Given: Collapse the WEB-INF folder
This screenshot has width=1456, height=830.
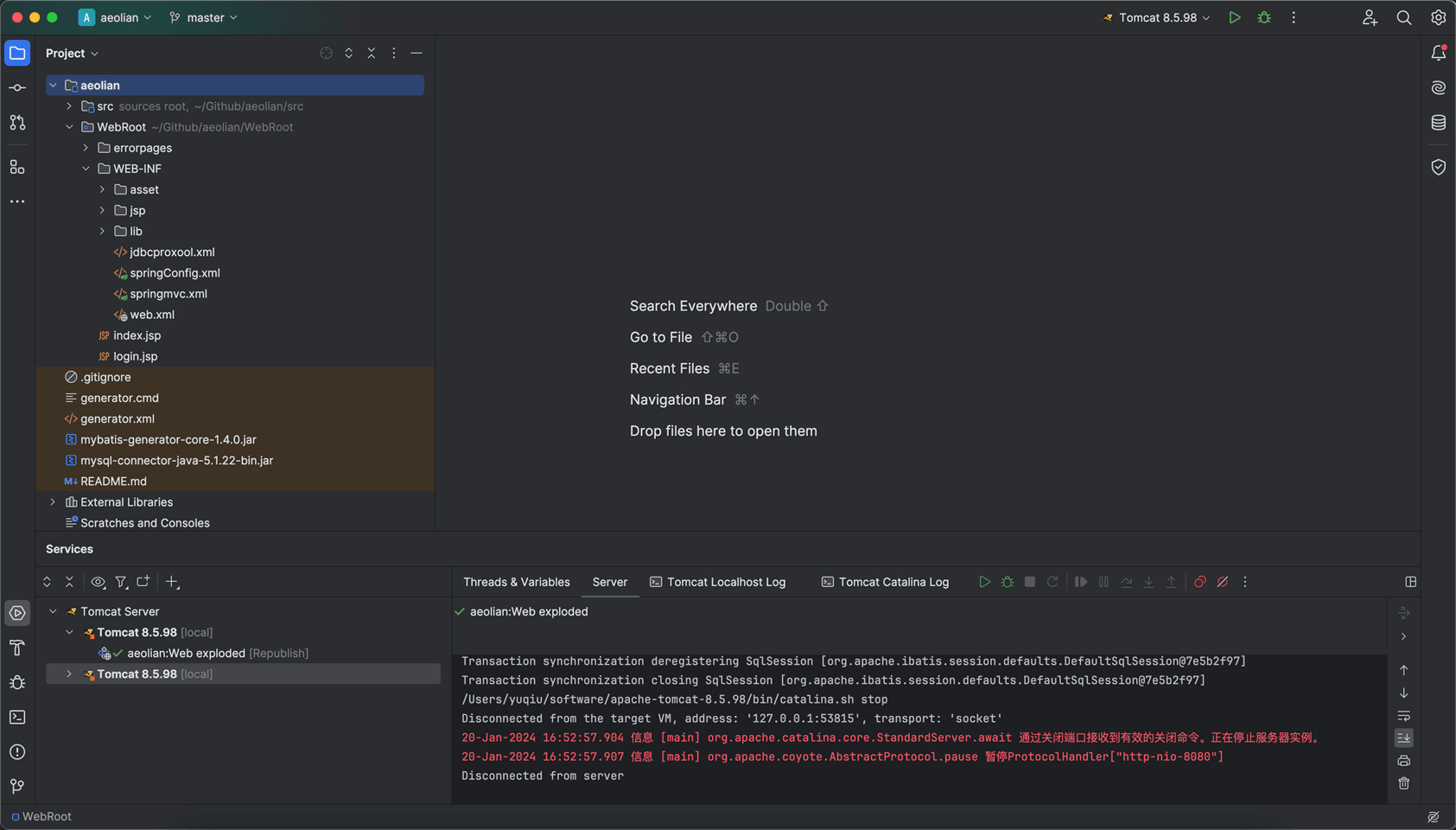Looking at the screenshot, I should [x=86, y=169].
